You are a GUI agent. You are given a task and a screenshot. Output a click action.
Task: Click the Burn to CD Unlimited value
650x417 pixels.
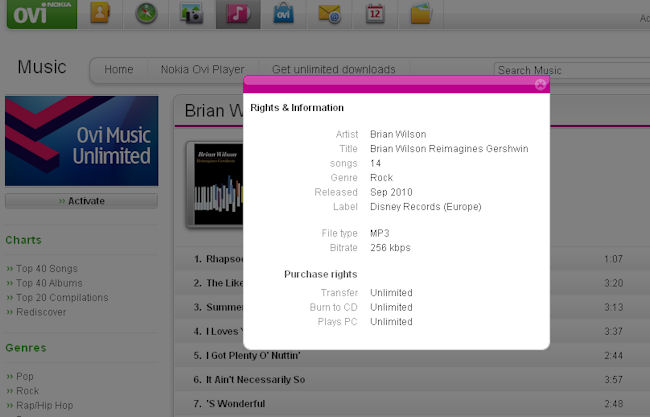pos(391,308)
